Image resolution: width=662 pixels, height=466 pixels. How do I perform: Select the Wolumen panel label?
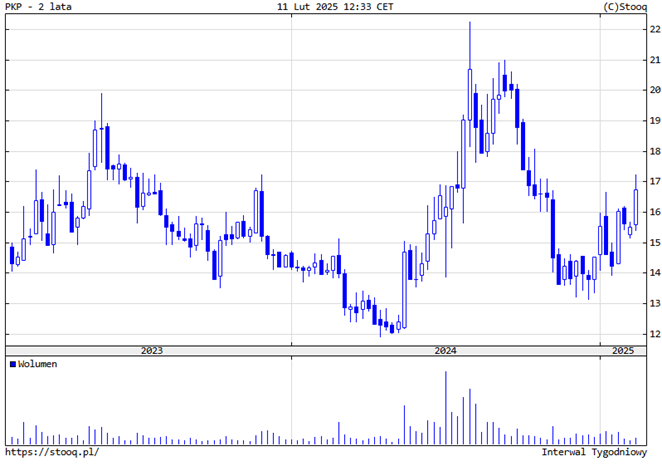(x=37, y=364)
